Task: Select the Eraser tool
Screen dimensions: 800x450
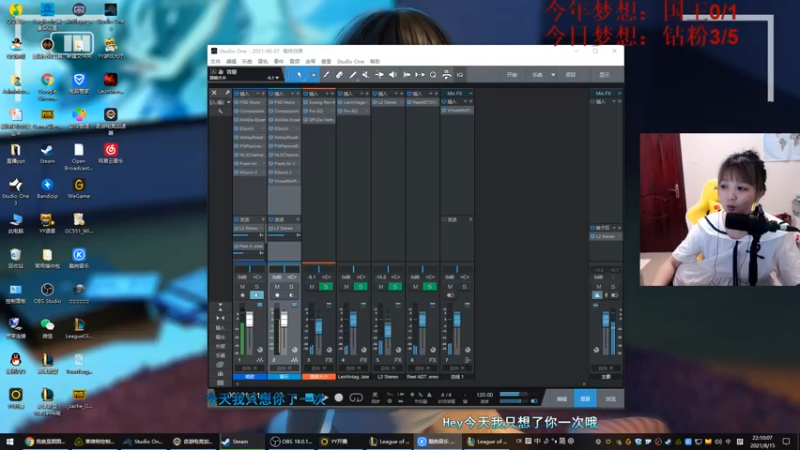Action: (x=339, y=74)
